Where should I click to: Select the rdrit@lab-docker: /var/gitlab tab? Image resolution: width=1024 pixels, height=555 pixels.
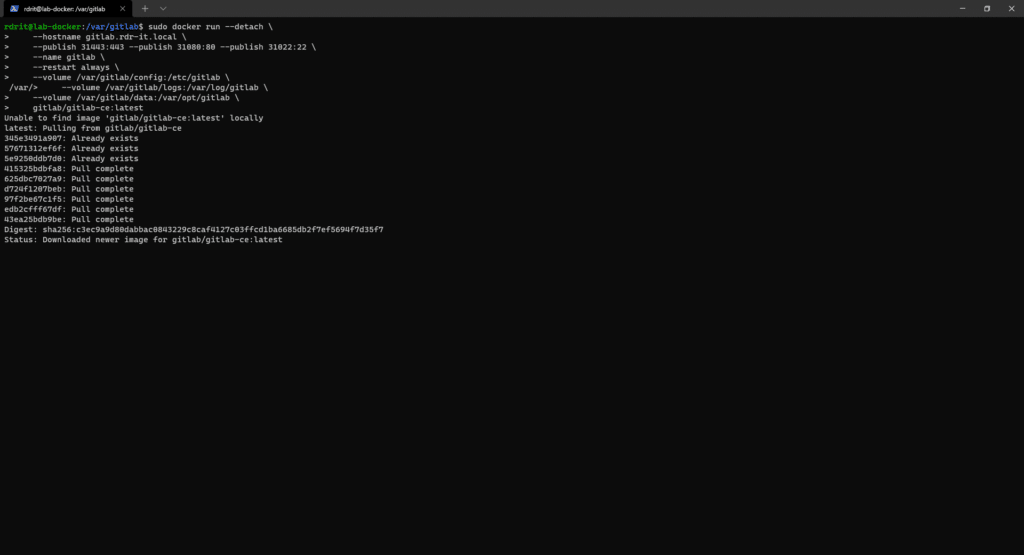coord(67,8)
